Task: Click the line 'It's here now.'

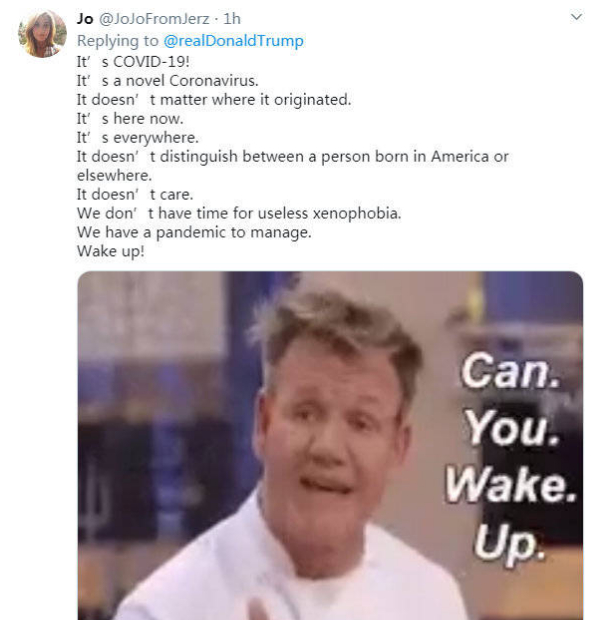Action: [x=130, y=119]
